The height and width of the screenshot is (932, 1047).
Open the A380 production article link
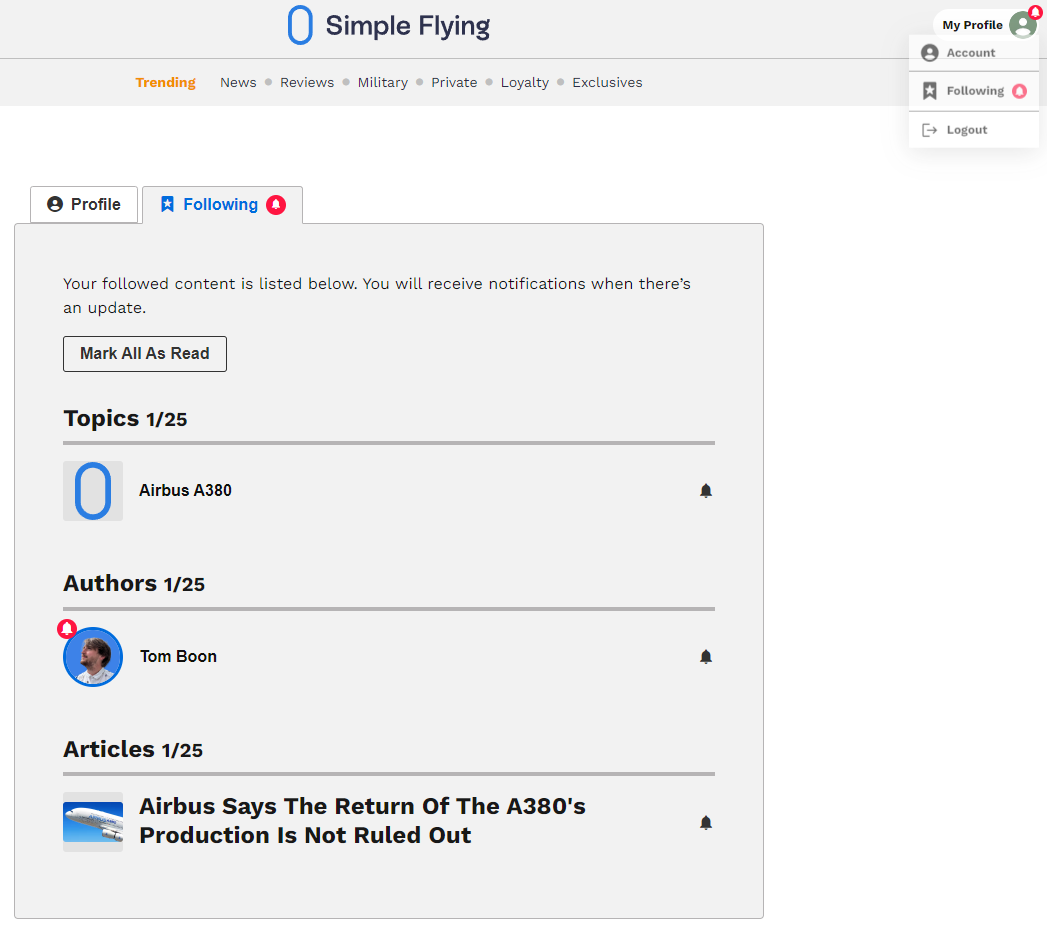(x=363, y=820)
